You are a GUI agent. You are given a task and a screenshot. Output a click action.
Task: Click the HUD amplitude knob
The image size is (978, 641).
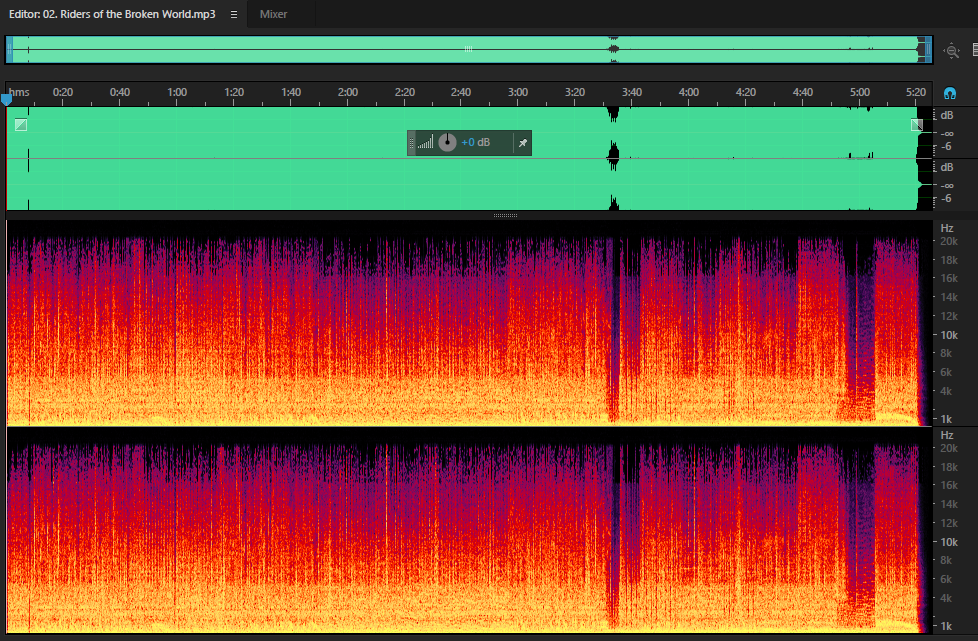pos(447,142)
